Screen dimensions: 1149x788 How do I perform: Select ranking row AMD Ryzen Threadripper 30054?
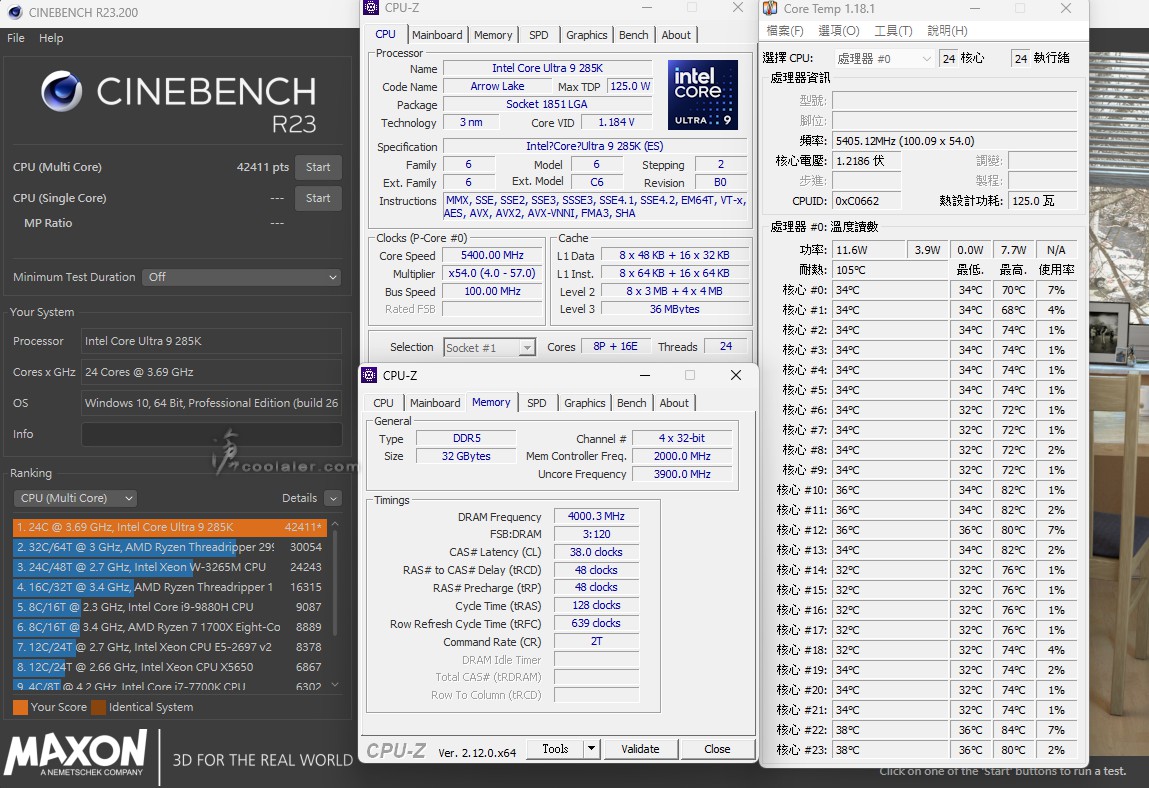[170, 547]
